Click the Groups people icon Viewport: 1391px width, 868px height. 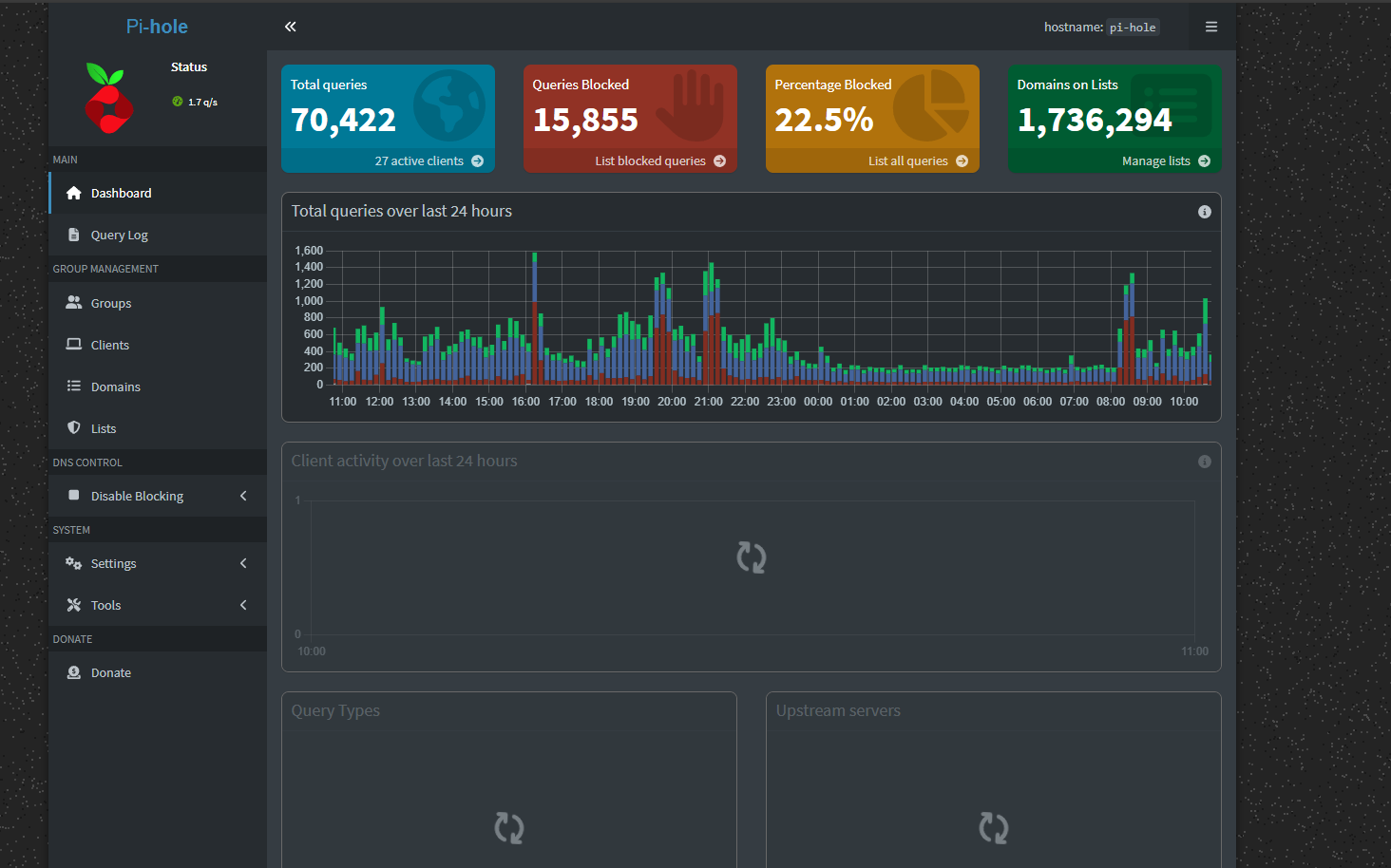(x=74, y=302)
